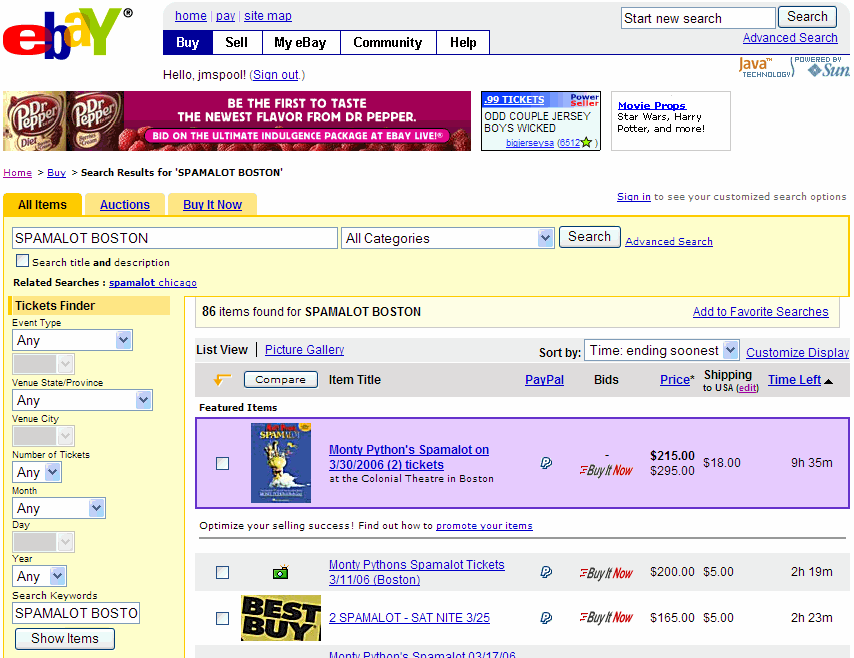Check the 2 SPAMALOT SAT NITE compare box
The height and width of the screenshot is (658, 854).
coord(222,618)
